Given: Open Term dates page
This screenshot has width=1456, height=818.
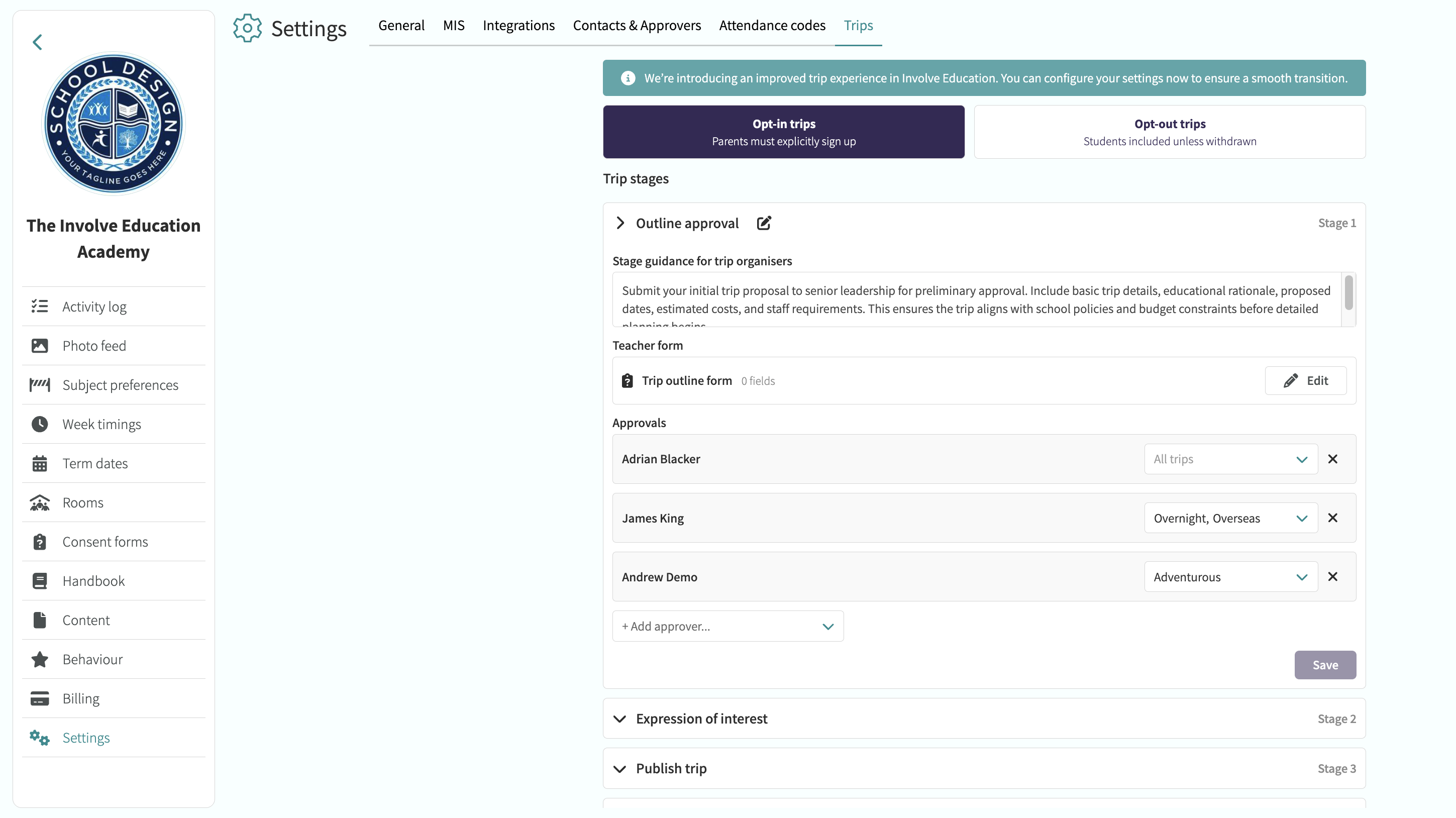Looking at the screenshot, I should pyautogui.click(x=114, y=464).
